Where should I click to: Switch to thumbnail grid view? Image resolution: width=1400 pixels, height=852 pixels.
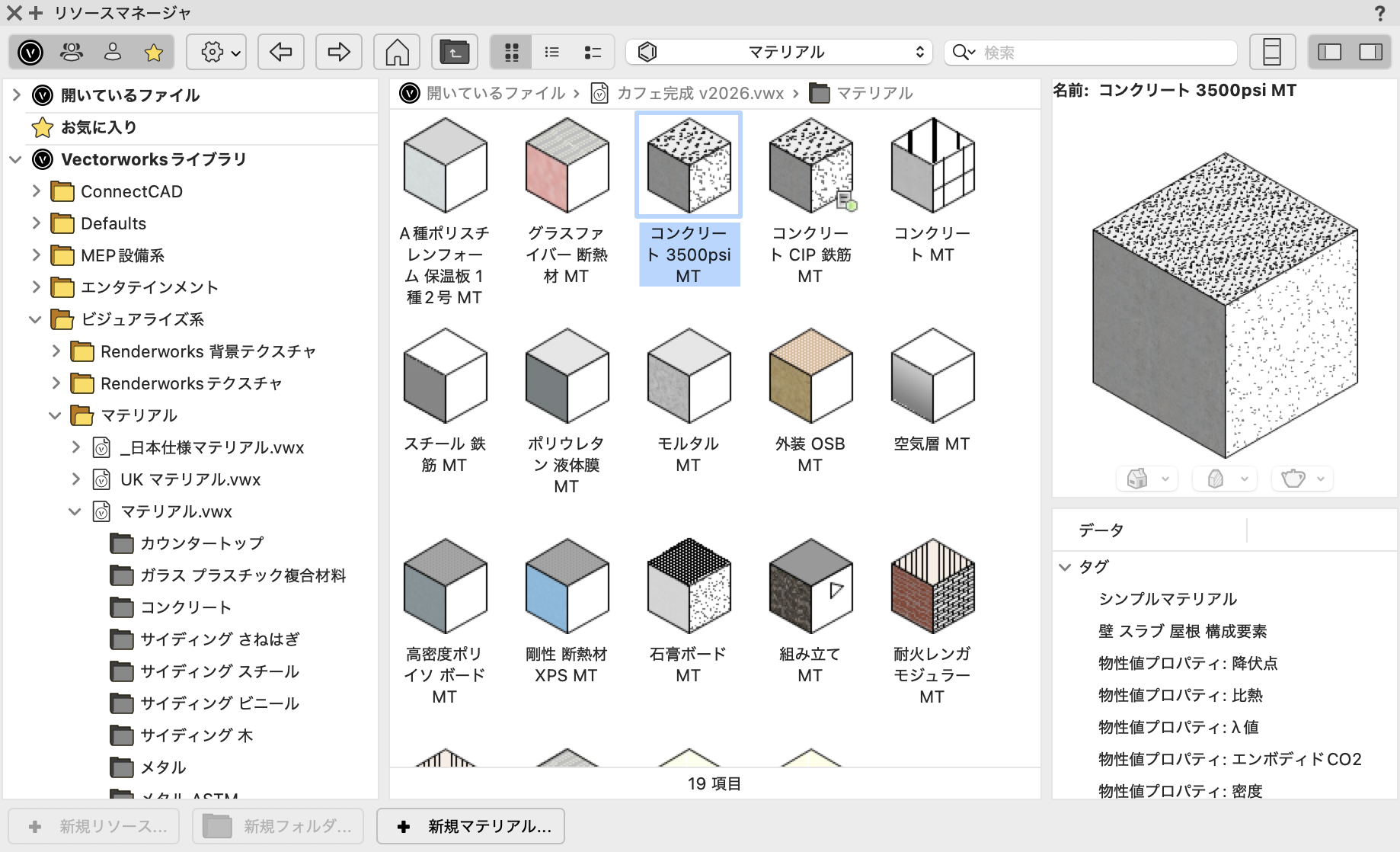tap(512, 53)
